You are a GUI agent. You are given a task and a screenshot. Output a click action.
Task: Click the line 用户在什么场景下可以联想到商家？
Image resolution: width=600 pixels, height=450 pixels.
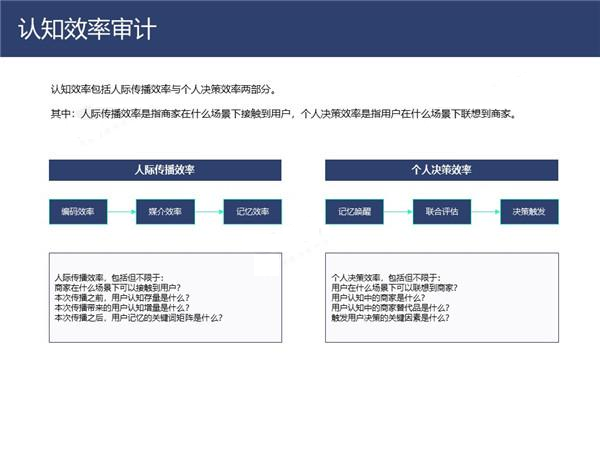click(x=394, y=287)
